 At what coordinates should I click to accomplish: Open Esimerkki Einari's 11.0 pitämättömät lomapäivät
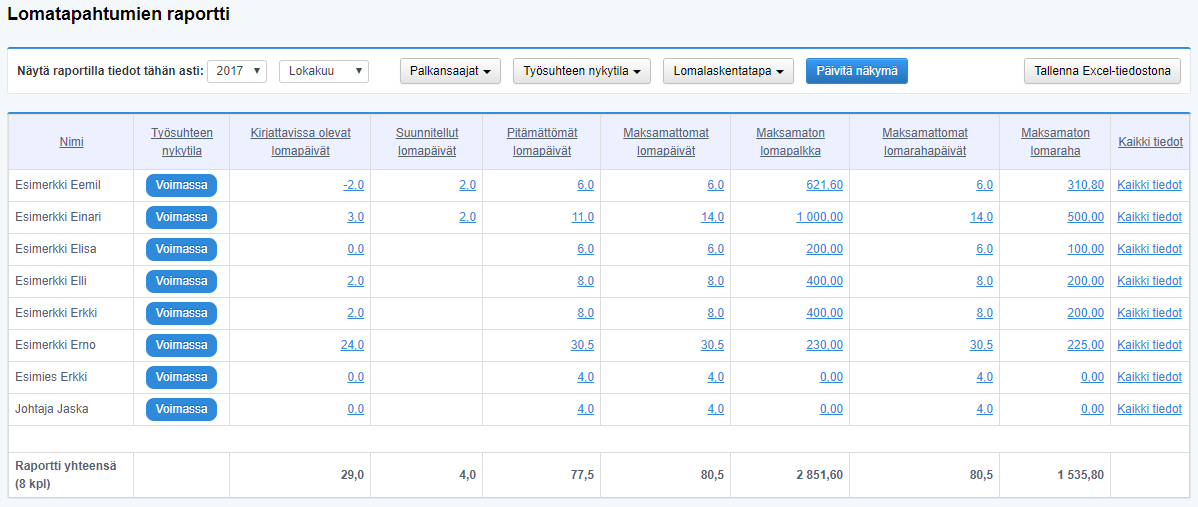[584, 217]
